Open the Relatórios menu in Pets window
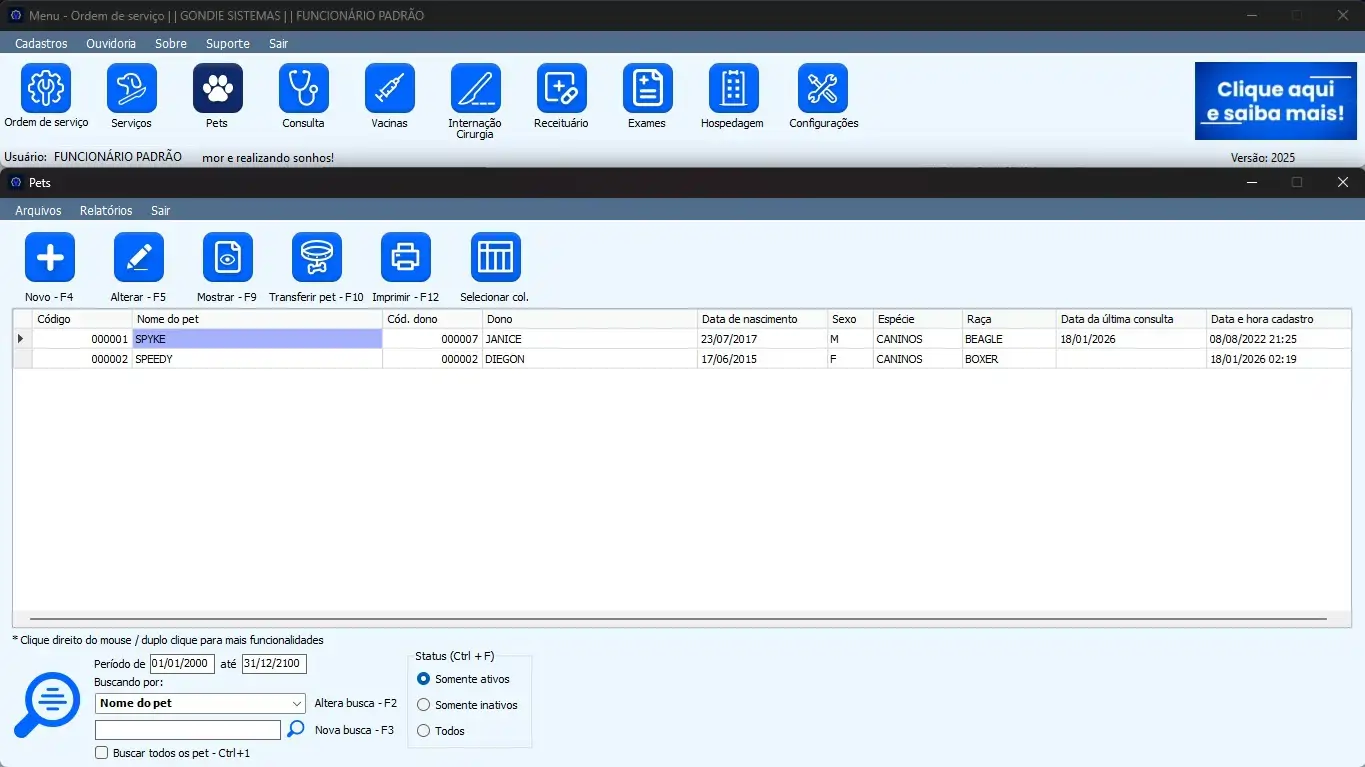This screenshot has height=767, width=1365. click(x=106, y=211)
